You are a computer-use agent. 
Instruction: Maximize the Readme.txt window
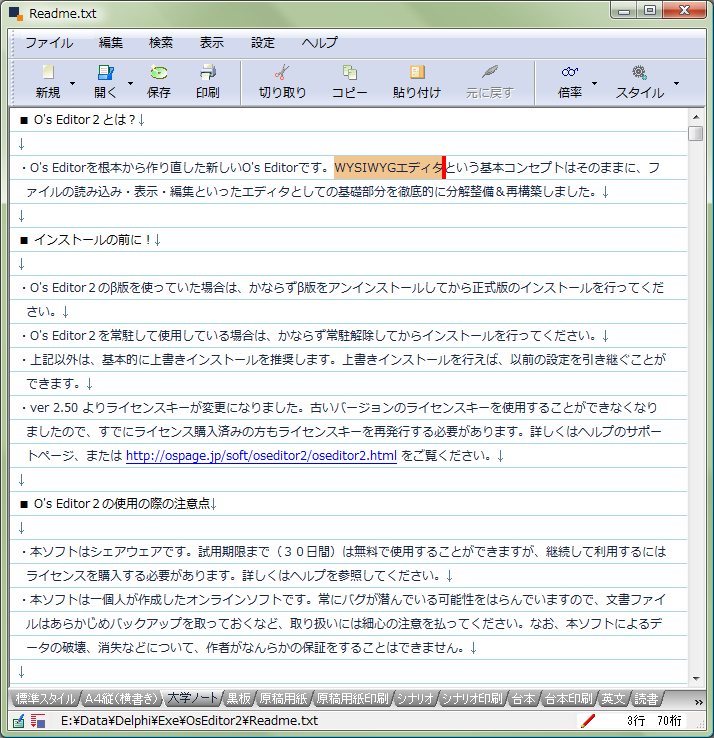(x=650, y=11)
